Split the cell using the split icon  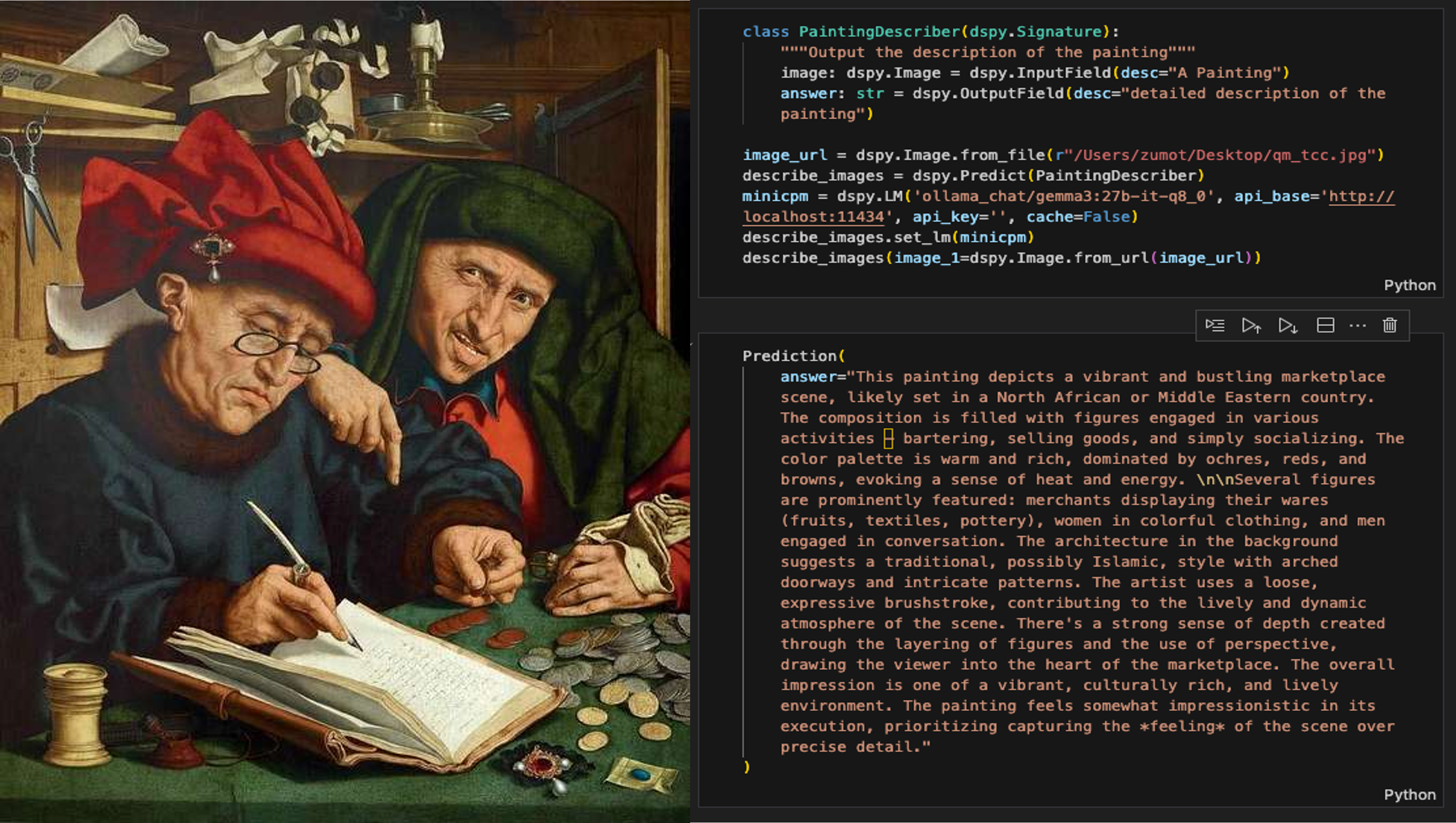[x=1325, y=326]
